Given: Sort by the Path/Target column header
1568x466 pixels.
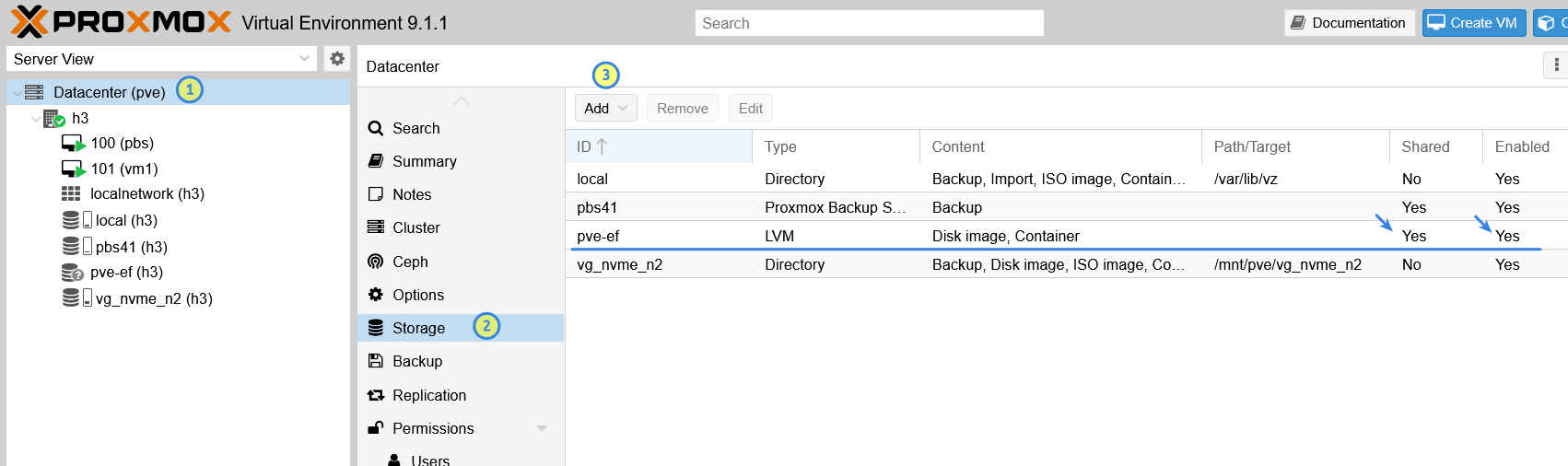Looking at the screenshot, I should pos(1296,146).
